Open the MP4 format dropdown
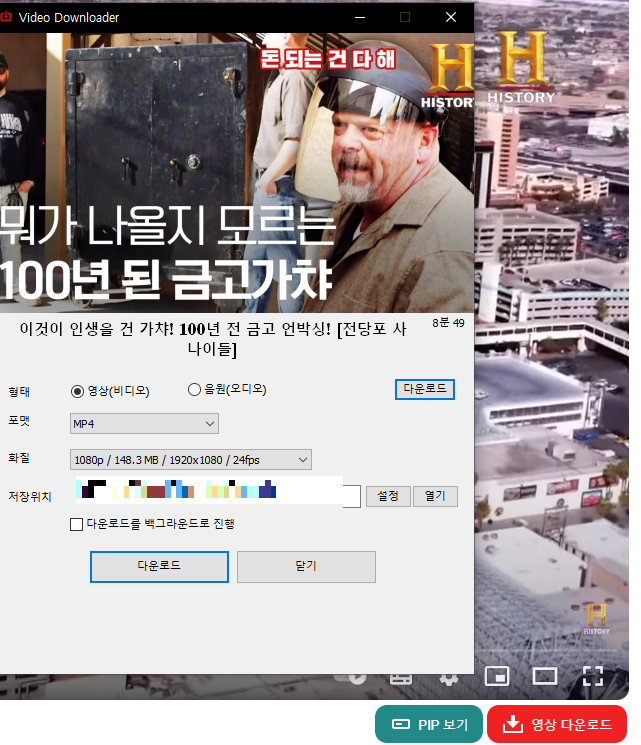 144,423
